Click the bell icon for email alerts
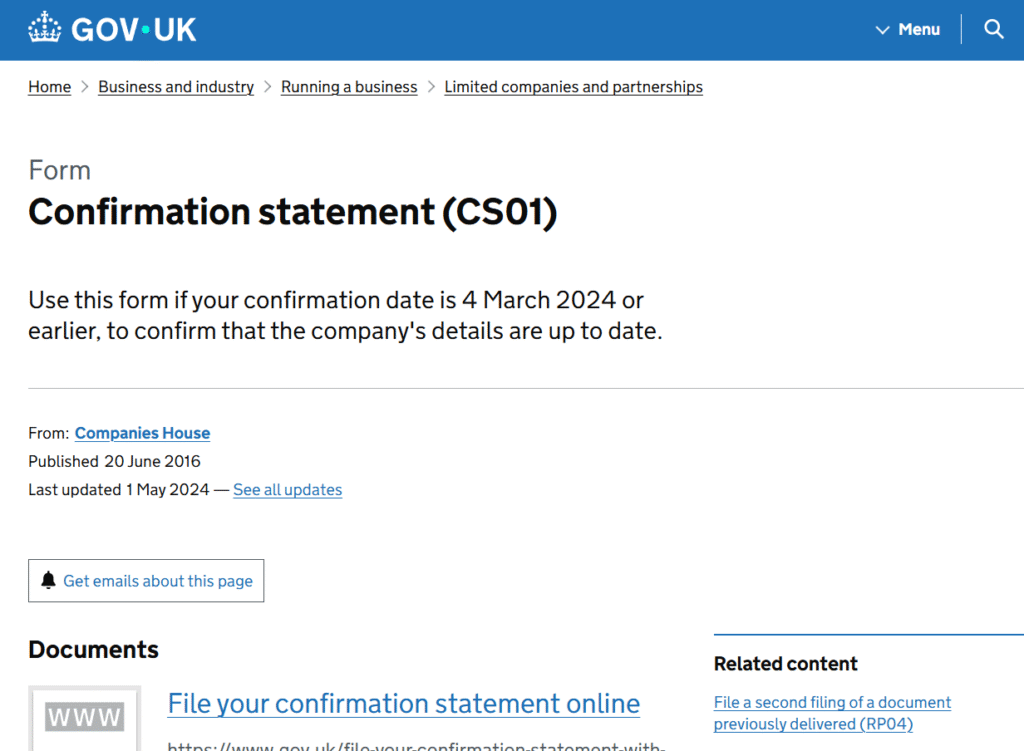 pos(48,580)
